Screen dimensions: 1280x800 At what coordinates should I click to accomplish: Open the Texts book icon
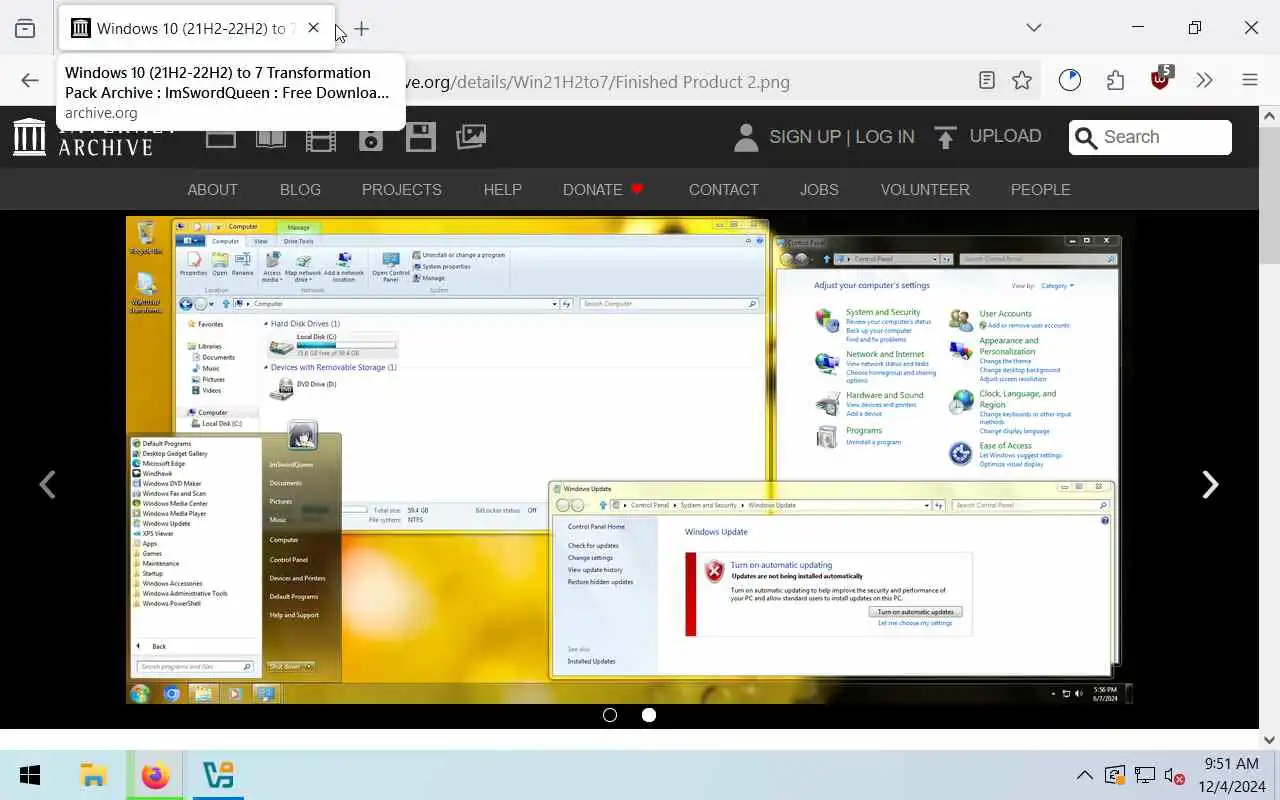pyautogui.click(x=271, y=137)
